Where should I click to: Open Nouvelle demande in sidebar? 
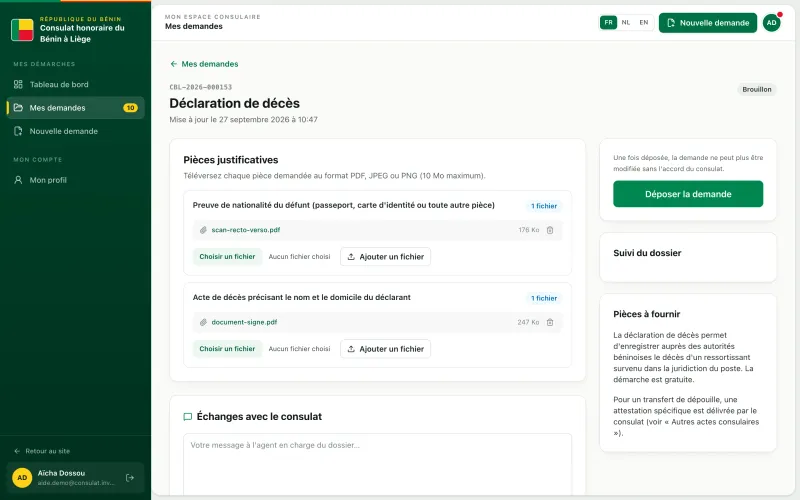76,131
